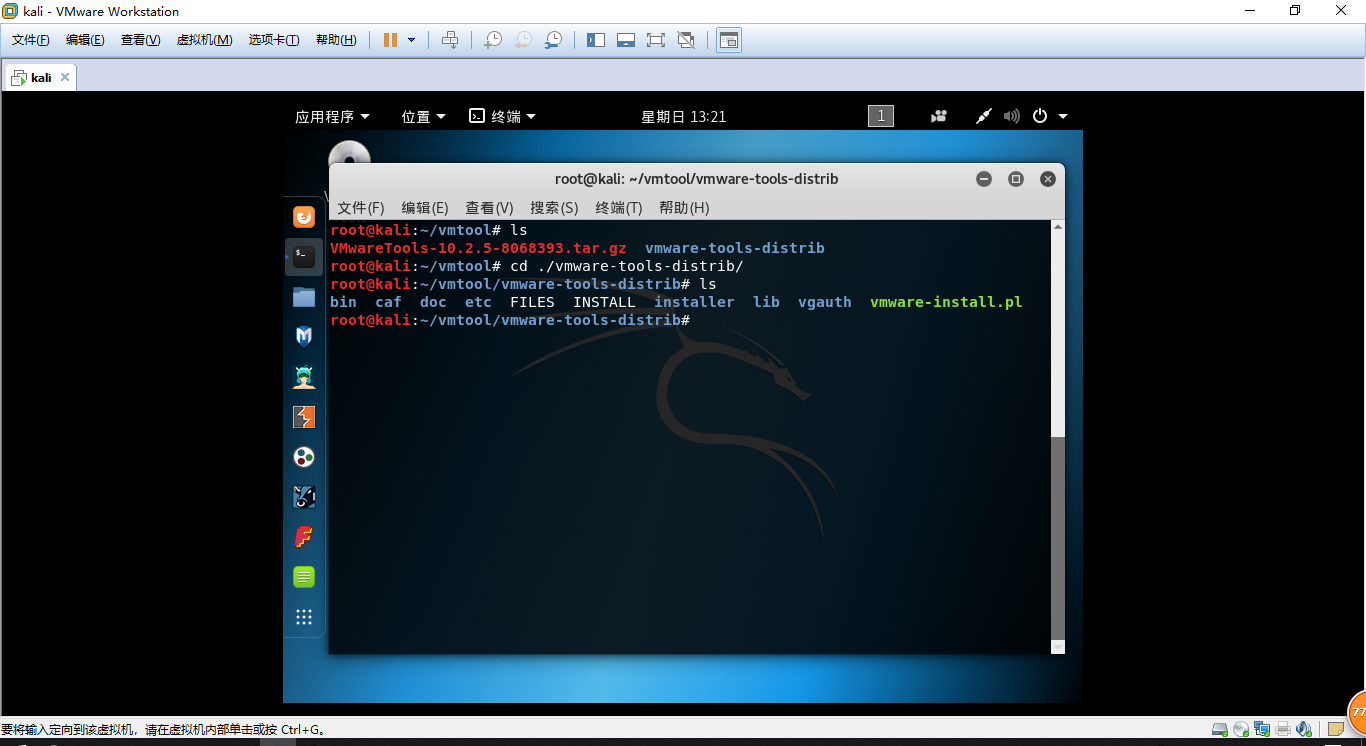Expand the system menu arrow next to power

(1063, 117)
